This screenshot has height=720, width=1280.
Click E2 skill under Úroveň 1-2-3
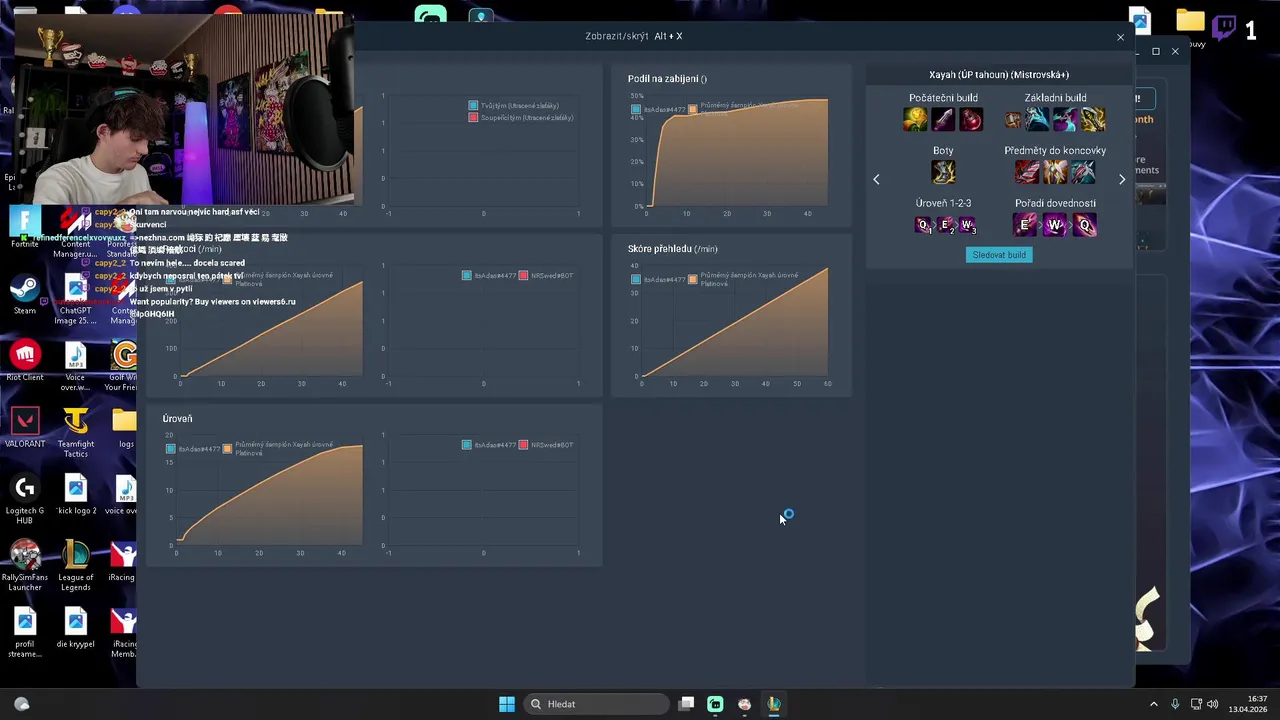[x=946, y=225]
